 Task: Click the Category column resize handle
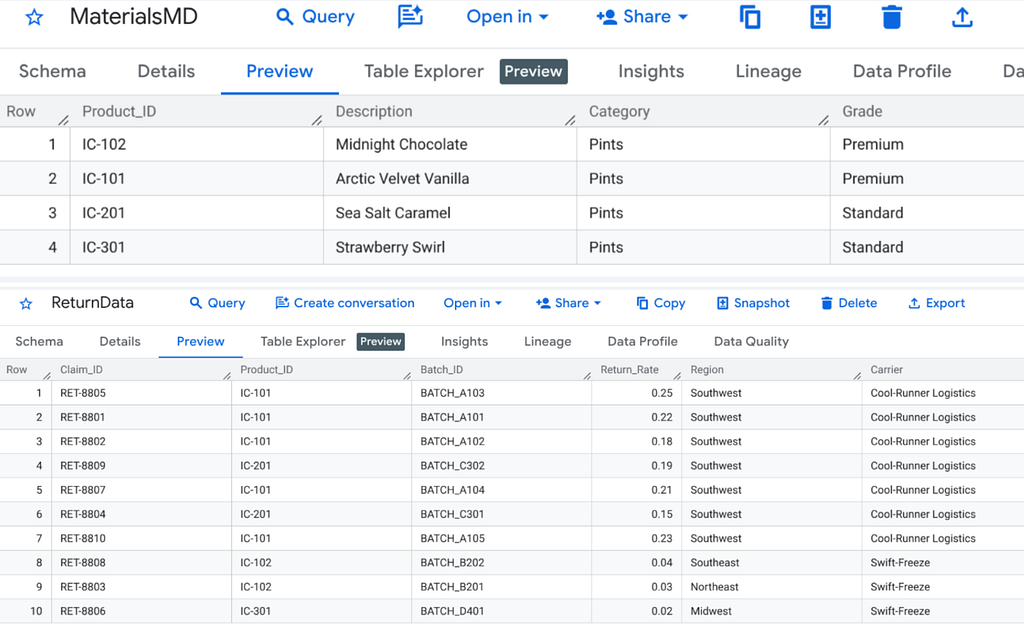[824, 120]
